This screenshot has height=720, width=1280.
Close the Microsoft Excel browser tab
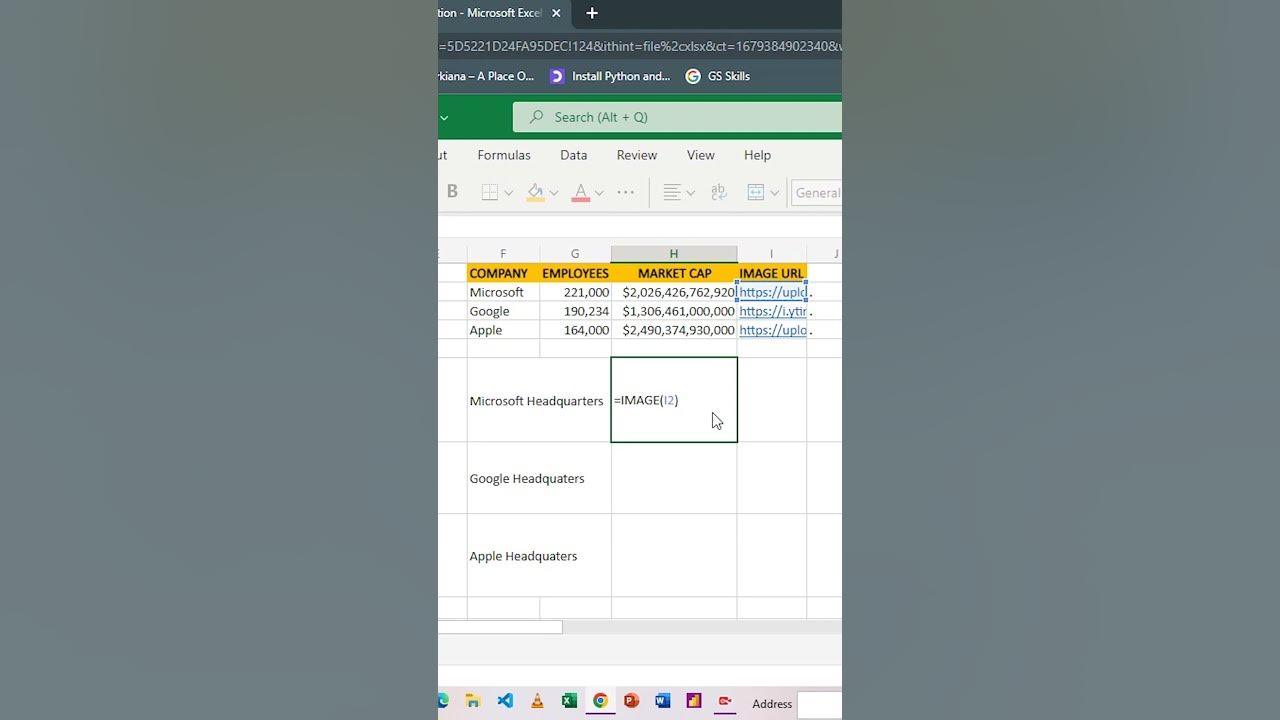pyautogui.click(x=556, y=13)
